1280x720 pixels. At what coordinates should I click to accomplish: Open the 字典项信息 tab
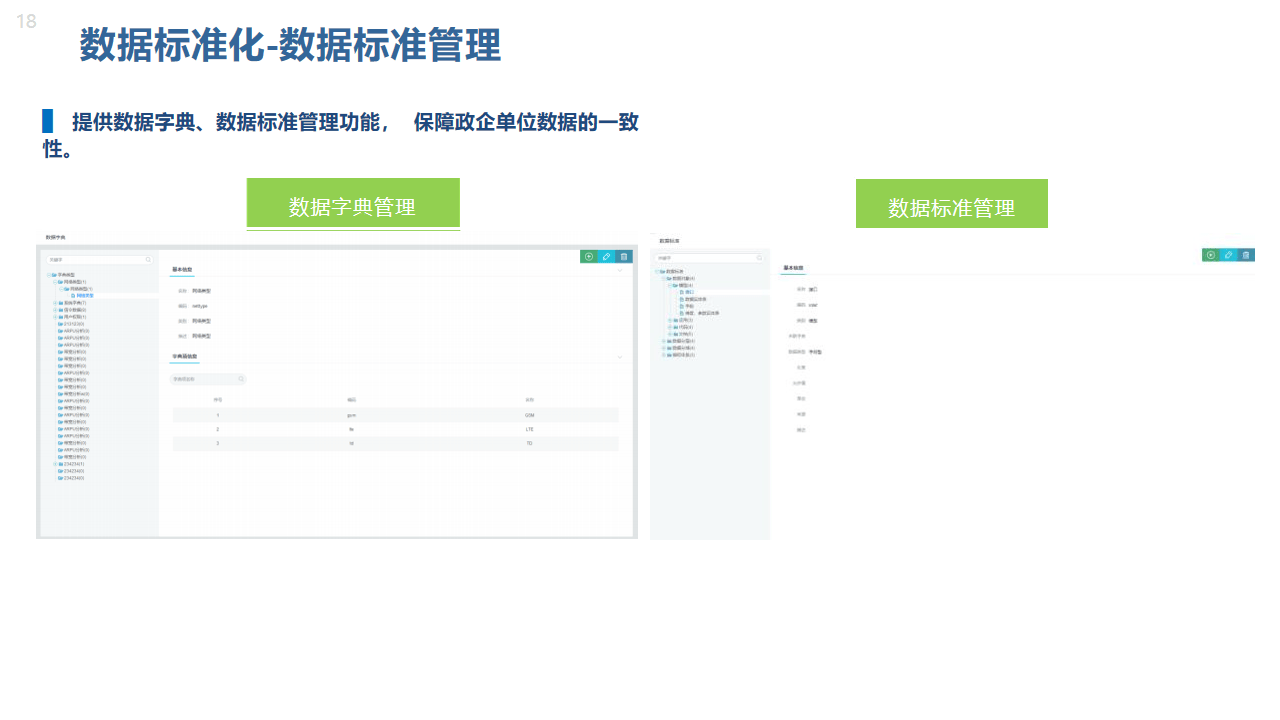click(x=185, y=356)
